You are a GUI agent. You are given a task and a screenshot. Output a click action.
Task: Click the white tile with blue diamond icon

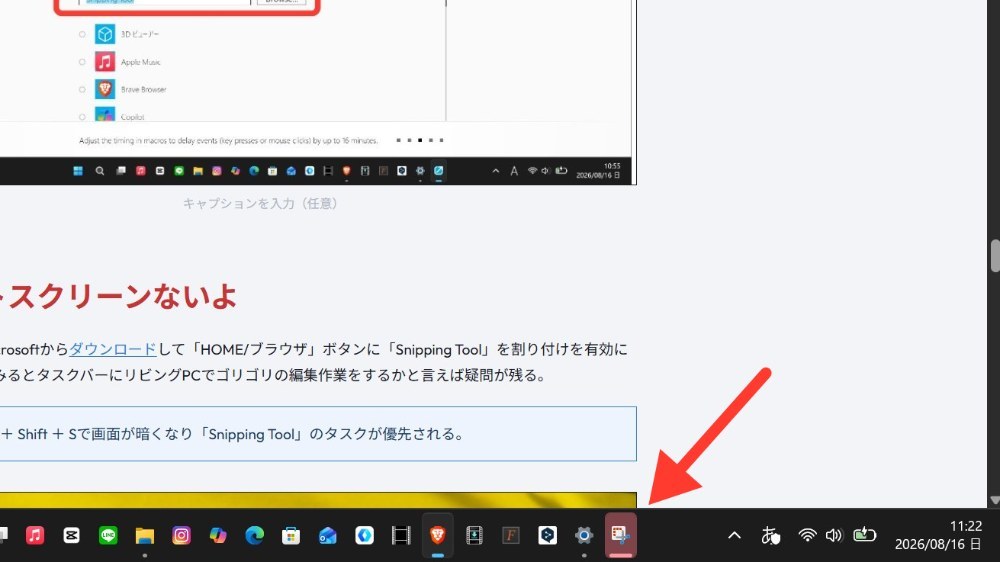[364, 535]
